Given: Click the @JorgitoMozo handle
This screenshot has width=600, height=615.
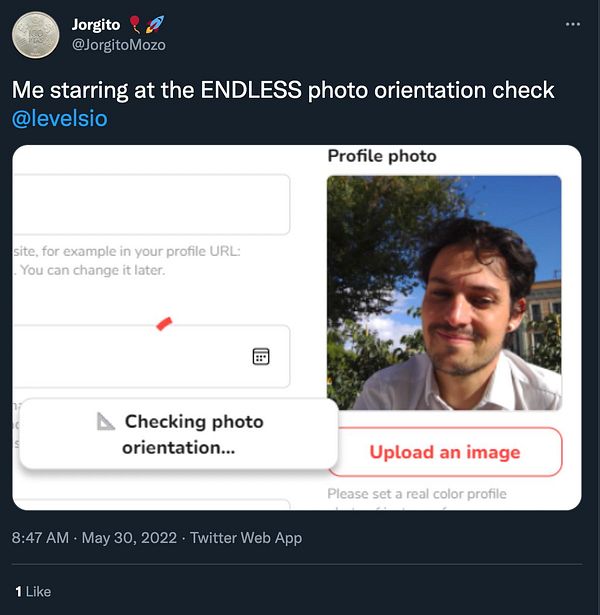Looking at the screenshot, I should point(119,44).
